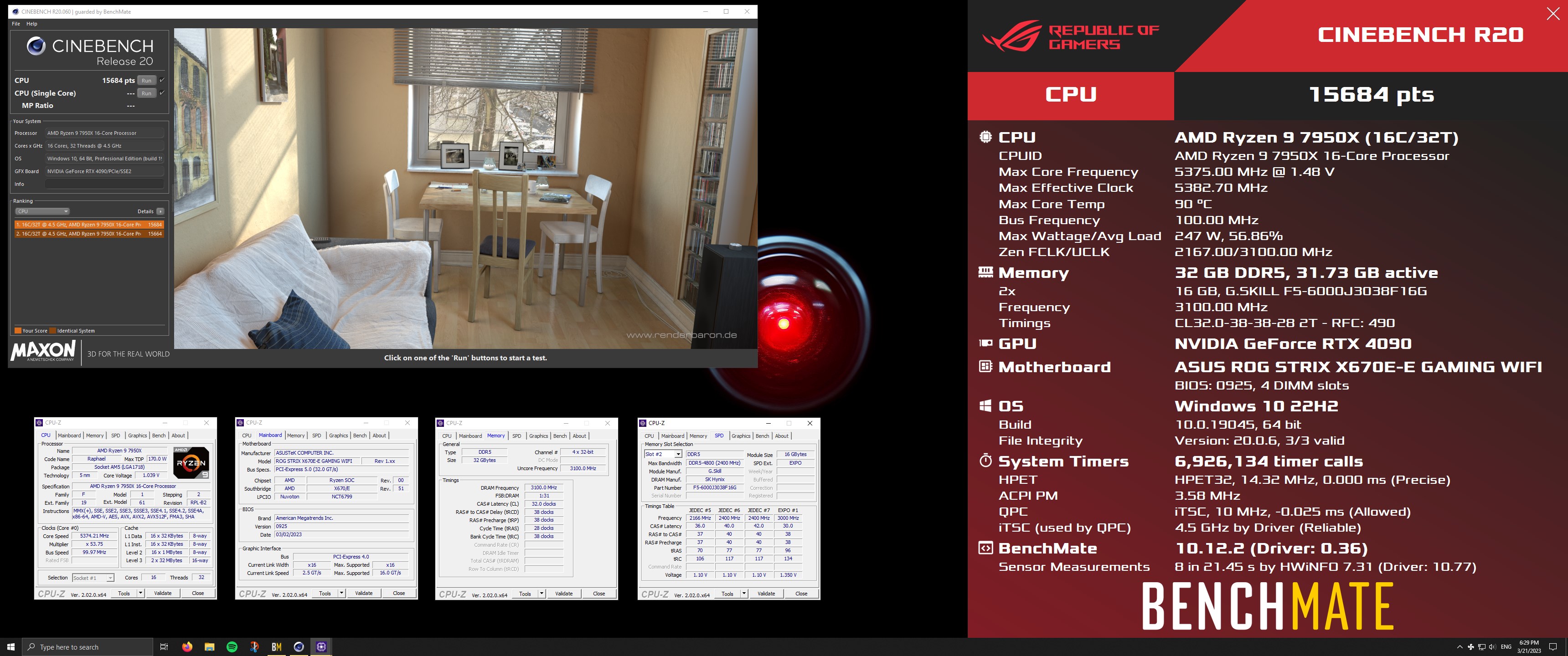The height and width of the screenshot is (656, 1568).
Task: Expand ranking Details arrow
Action: [160, 211]
